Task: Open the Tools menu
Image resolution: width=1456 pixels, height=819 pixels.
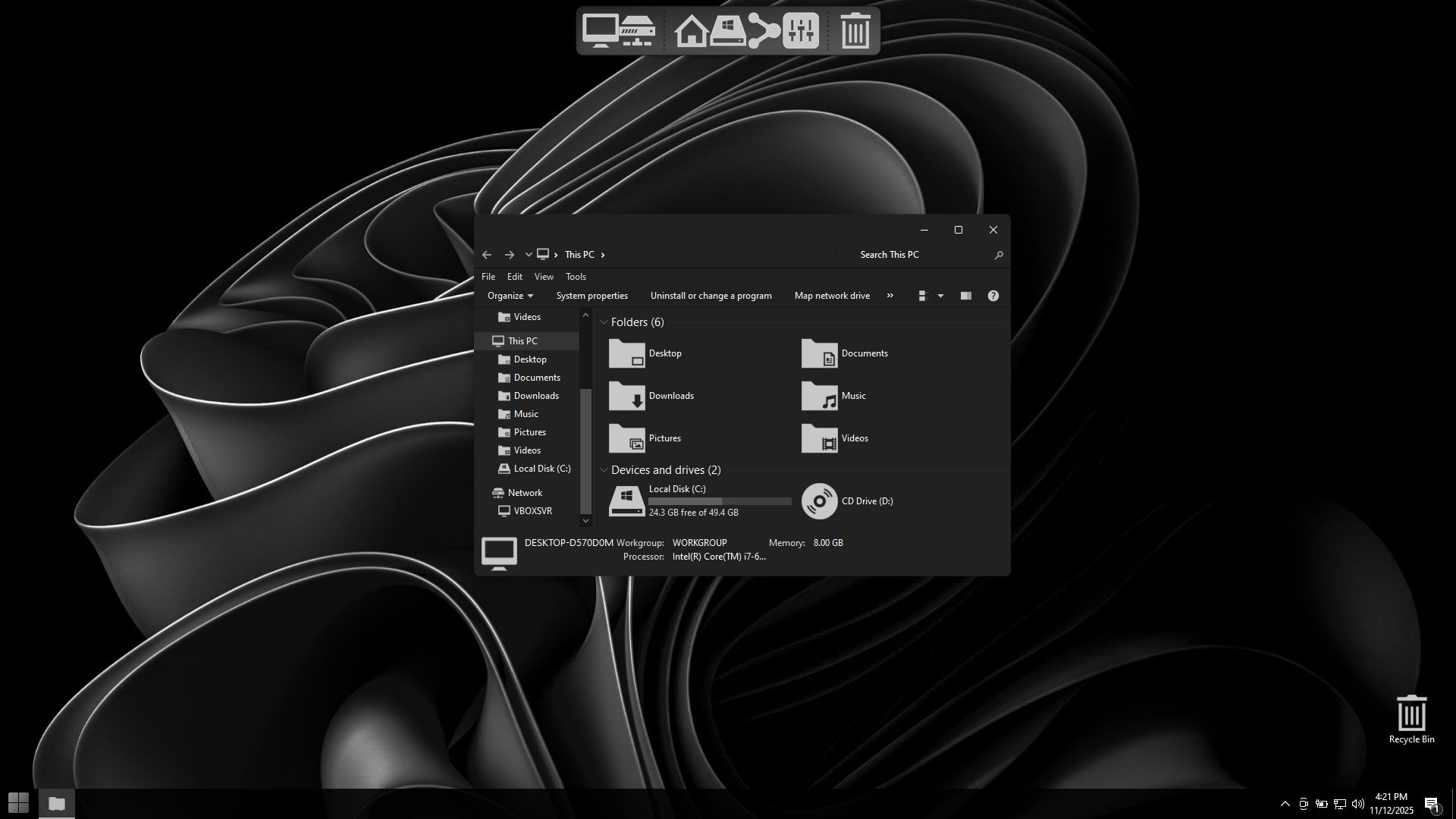Action: tap(575, 277)
